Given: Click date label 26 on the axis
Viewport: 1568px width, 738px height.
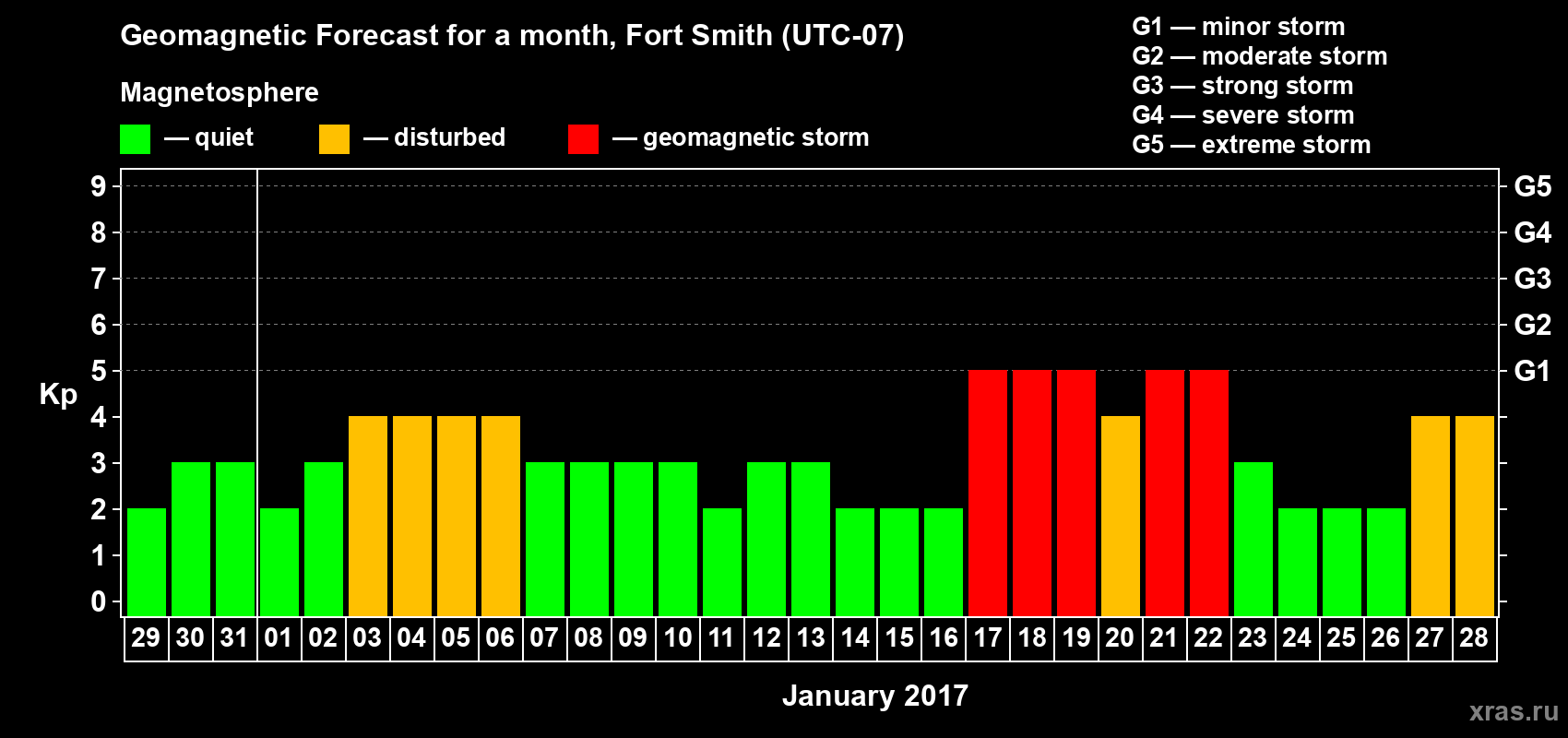Looking at the screenshot, I should point(1385,637).
